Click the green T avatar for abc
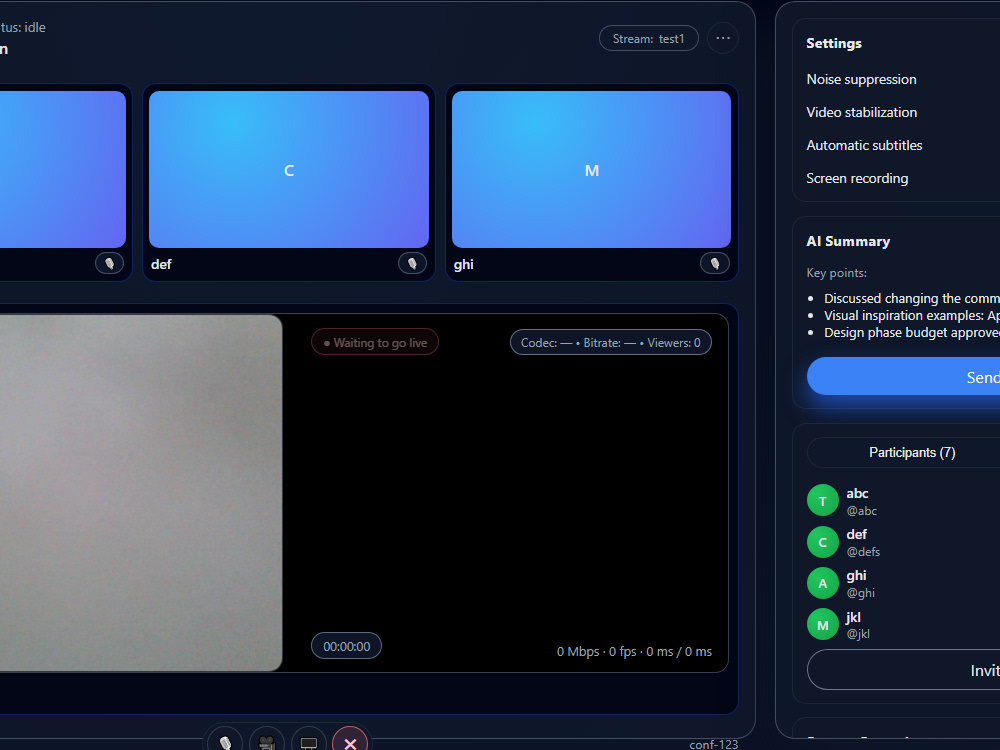This screenshot has height=750, width=1000. click(x=823, y=501)
